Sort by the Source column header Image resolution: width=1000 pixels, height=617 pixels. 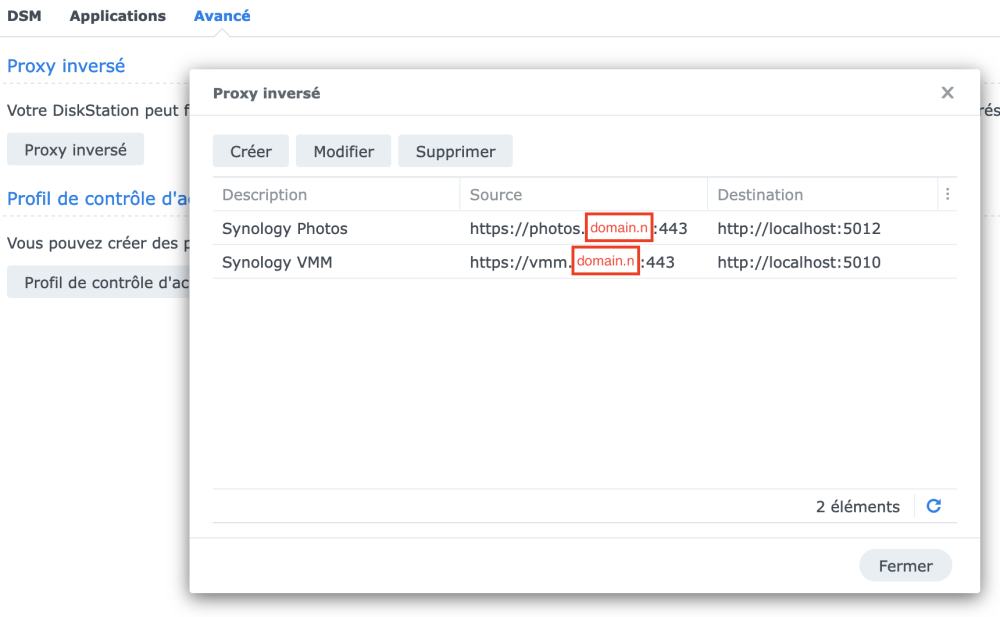click(x=496, y=195)
